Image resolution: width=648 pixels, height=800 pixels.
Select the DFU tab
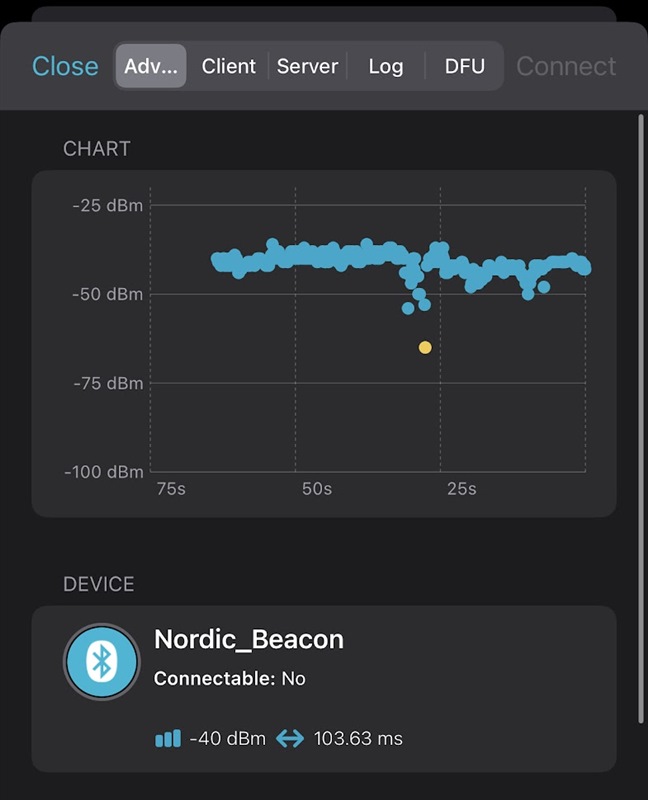464,66
